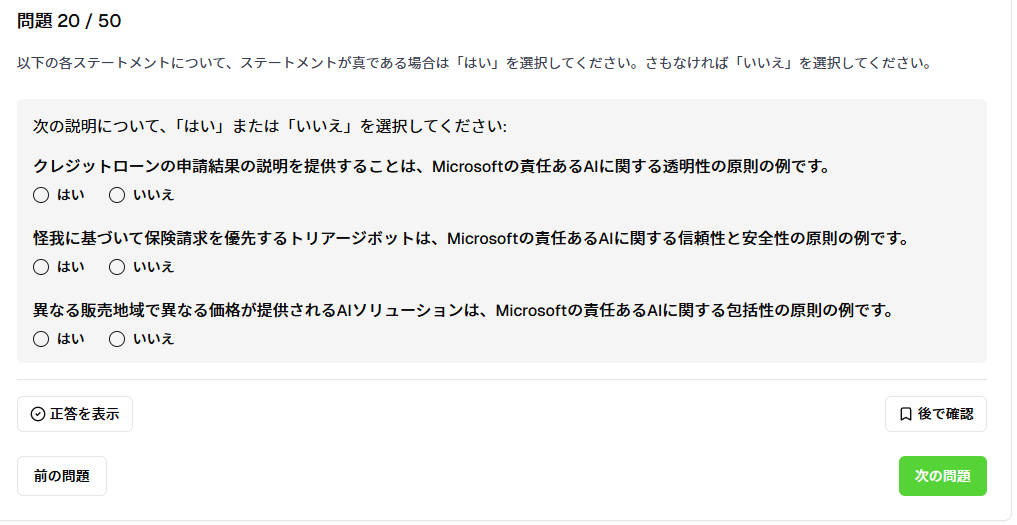Choose はい for the triage bot reliability statement
Screen dimensions: 1017x525
point(41,267)
